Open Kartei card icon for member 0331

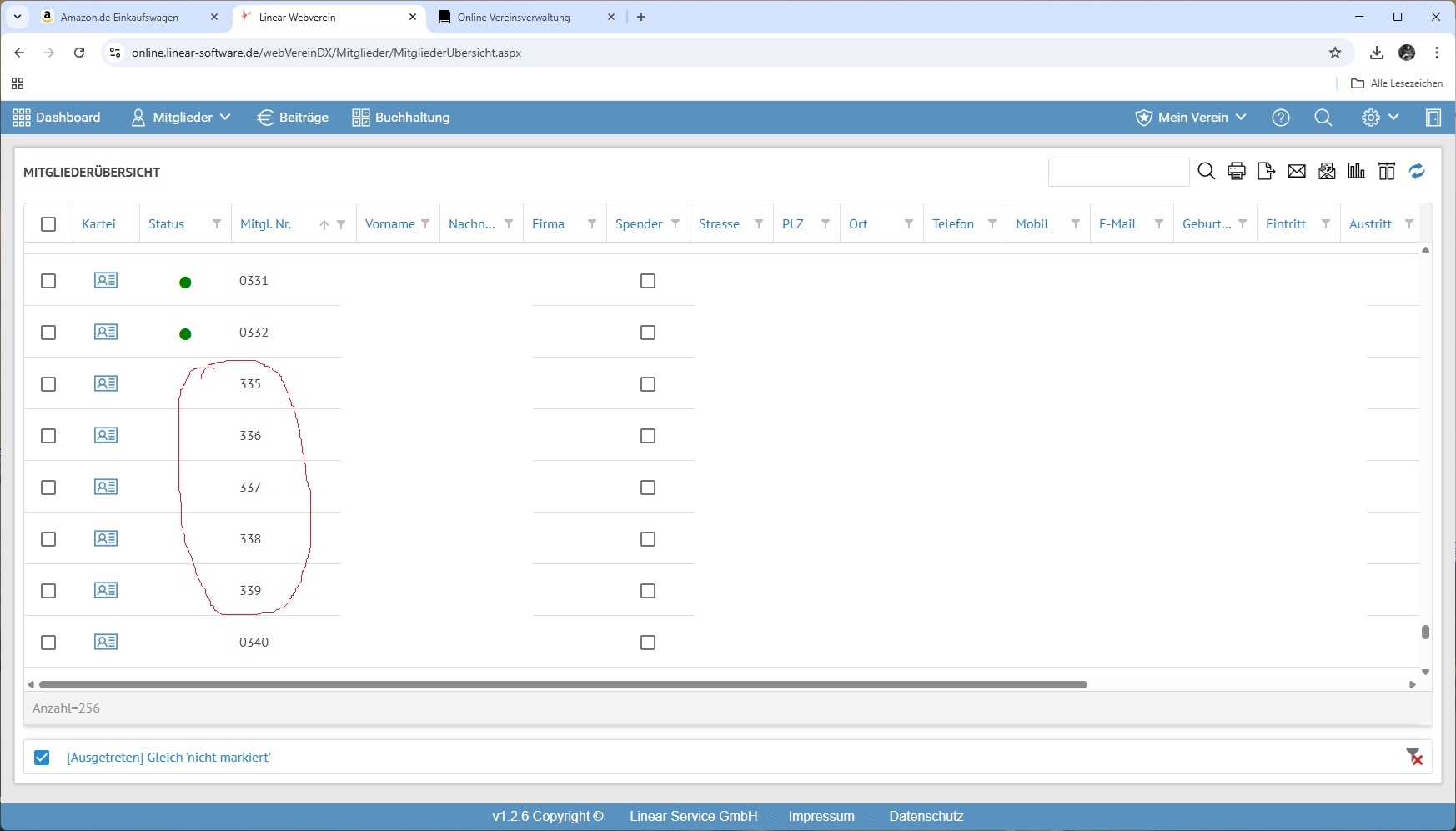point(106,281)
